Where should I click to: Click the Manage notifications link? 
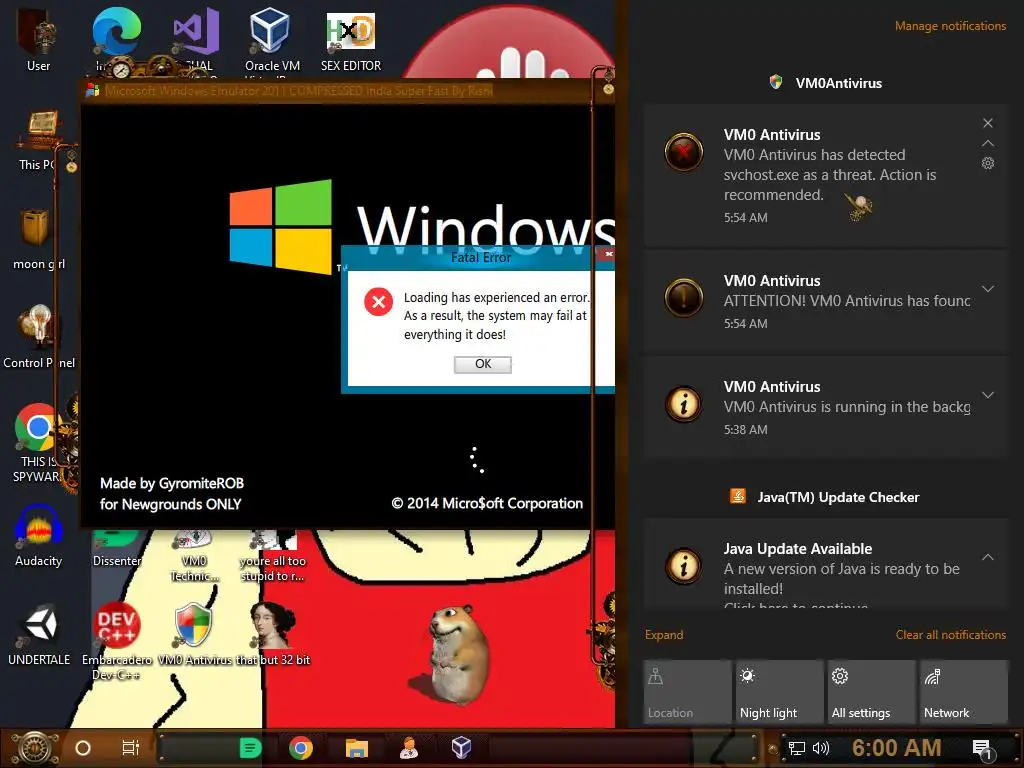950,26
